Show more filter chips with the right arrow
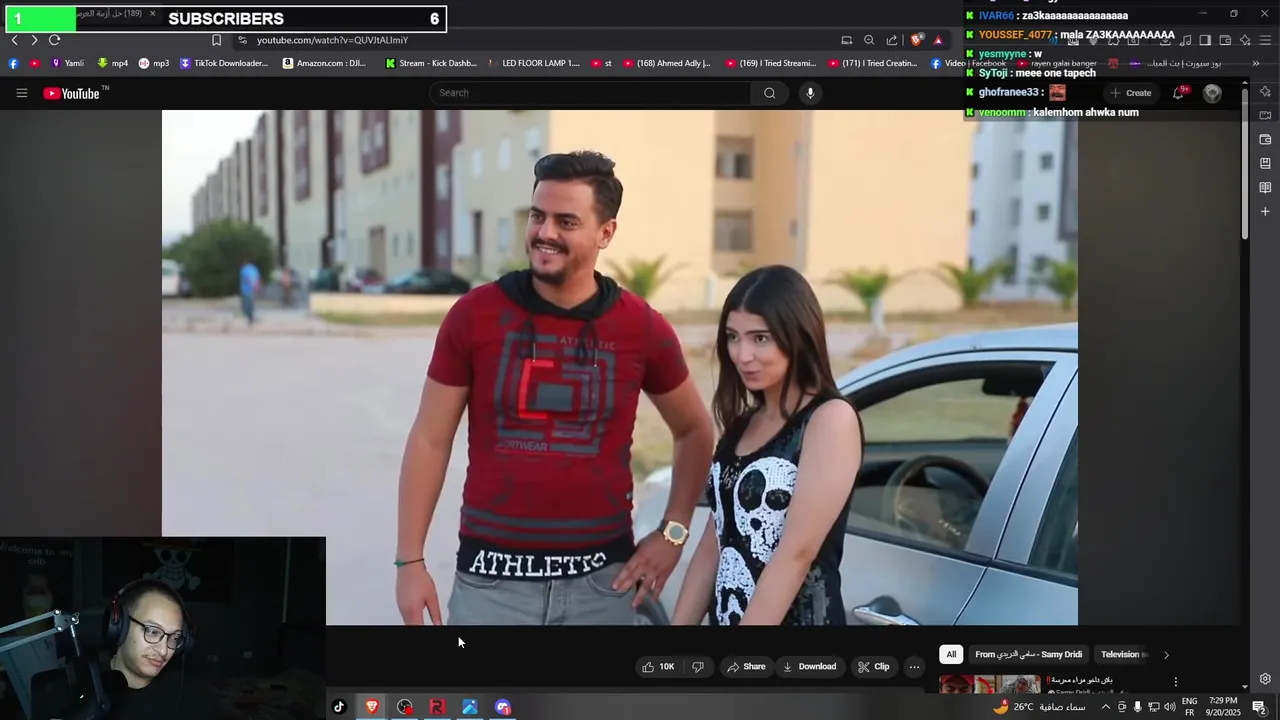The image size is (1280, 720). 1165,655
